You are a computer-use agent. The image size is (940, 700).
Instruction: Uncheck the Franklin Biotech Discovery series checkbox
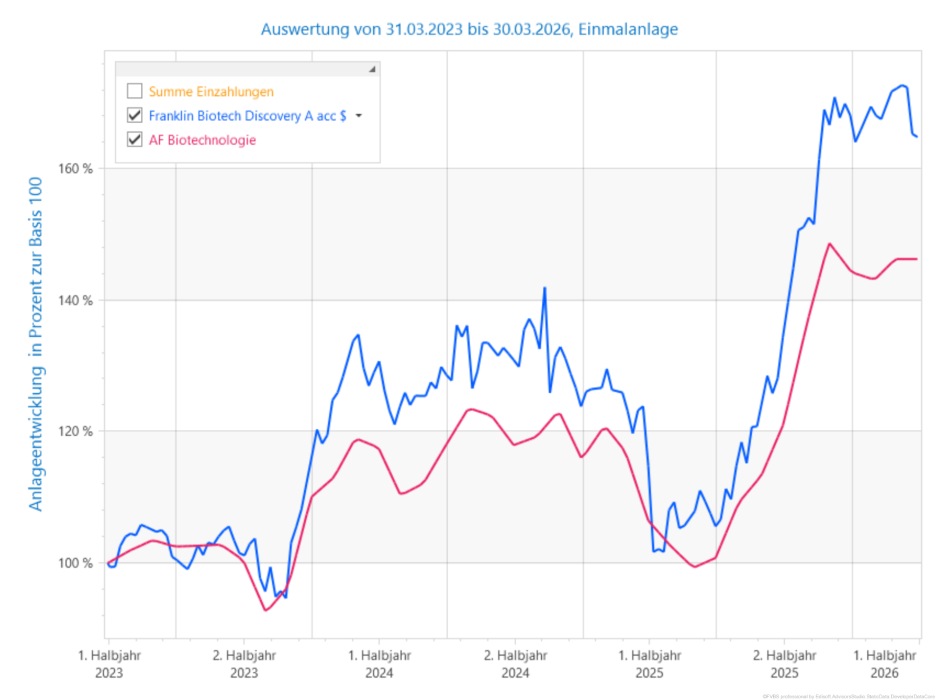(135, 116)
